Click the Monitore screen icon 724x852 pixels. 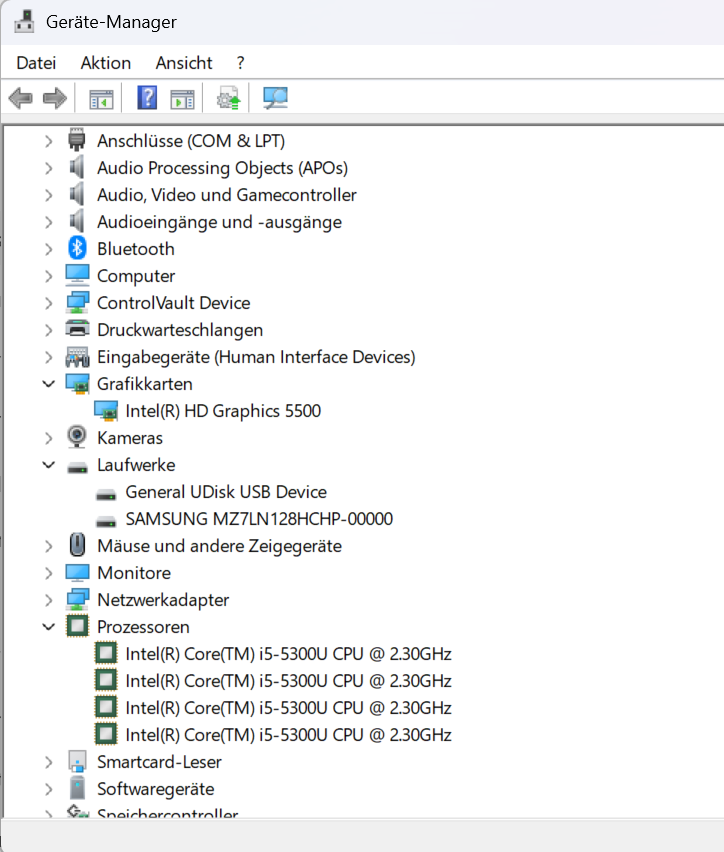click(77, 572)
